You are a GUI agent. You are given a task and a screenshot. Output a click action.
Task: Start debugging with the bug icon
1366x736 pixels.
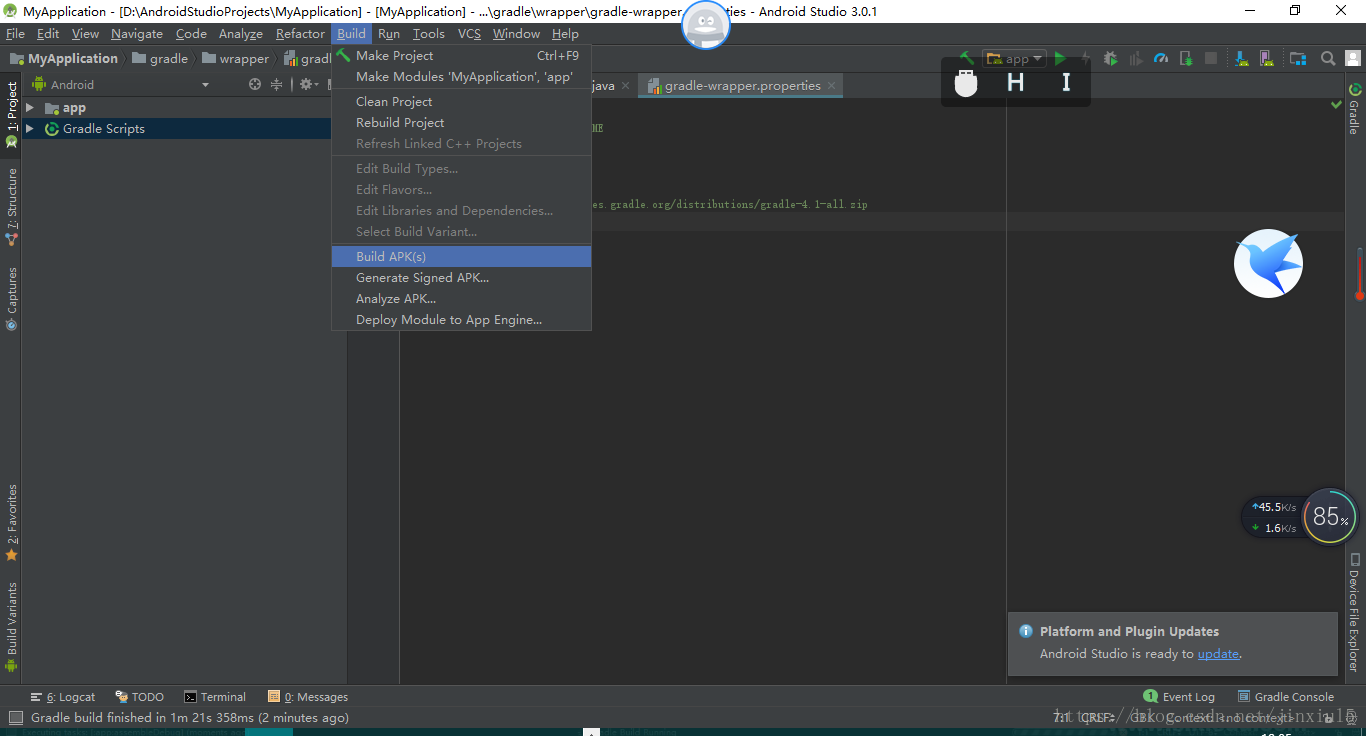pyautogui.click(x=1110, y=59)
